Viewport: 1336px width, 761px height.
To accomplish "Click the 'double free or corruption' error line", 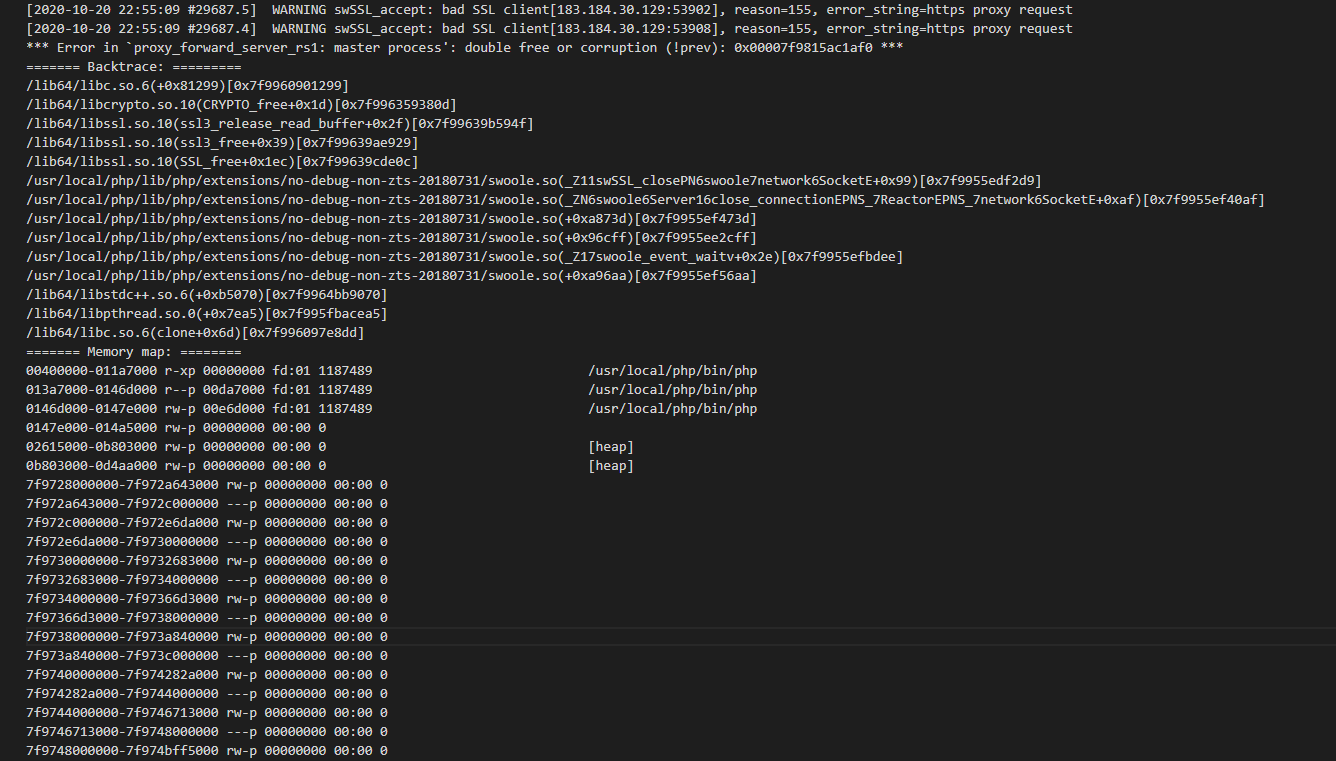I will [465, 48].
